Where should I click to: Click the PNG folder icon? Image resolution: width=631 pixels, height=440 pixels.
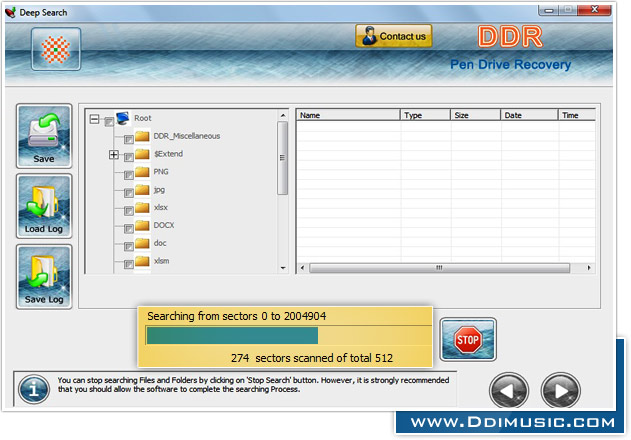[142, 171]
